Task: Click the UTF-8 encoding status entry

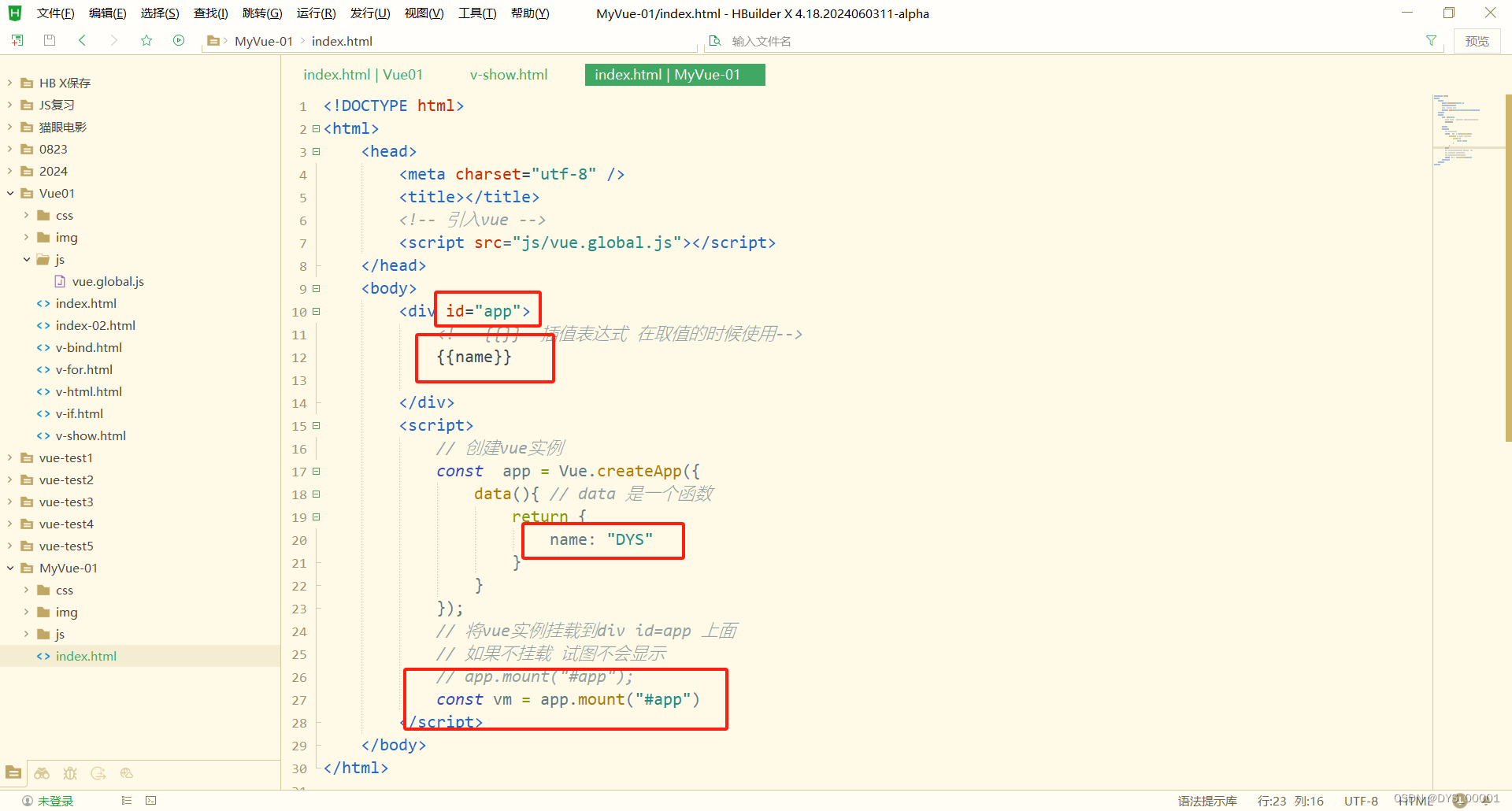Action: 1361,801
